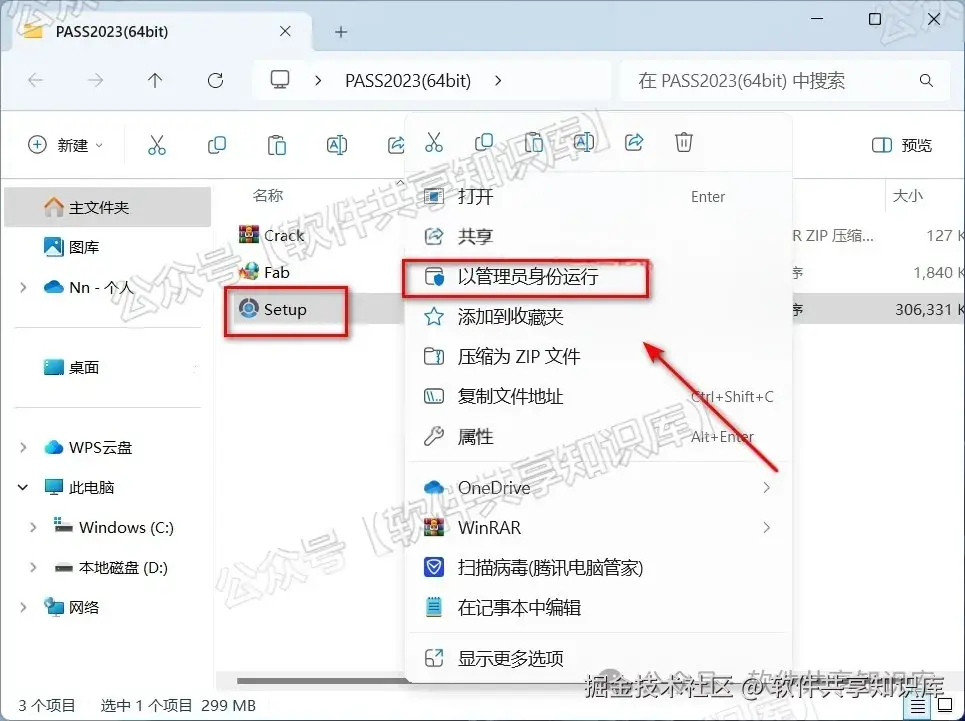965x721 pixels.
Task: Click the Share icon in the context menu toolbar
Action: (x=634, y=142)
